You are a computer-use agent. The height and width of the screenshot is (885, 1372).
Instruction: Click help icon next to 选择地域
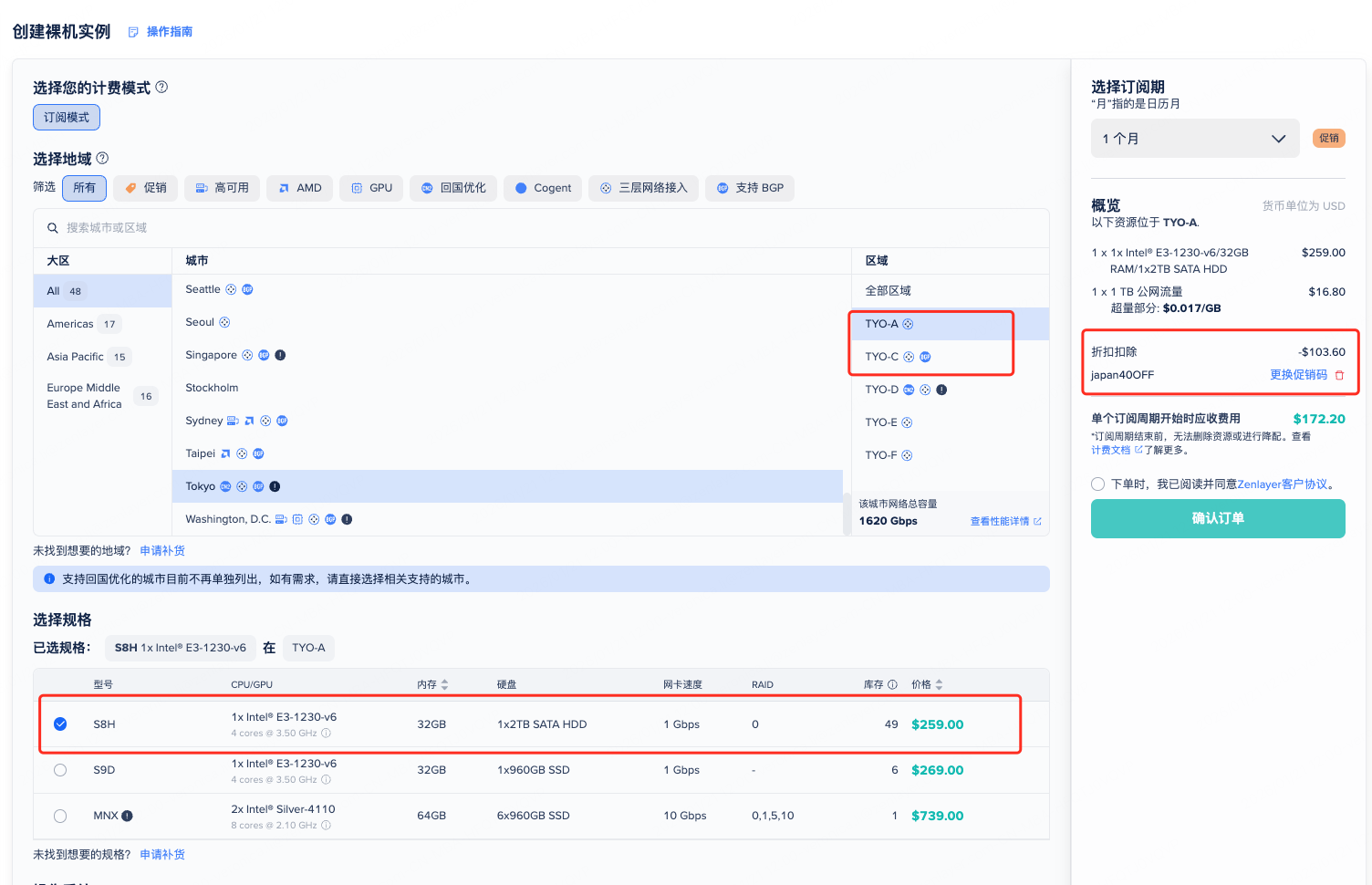pos(102,159)
